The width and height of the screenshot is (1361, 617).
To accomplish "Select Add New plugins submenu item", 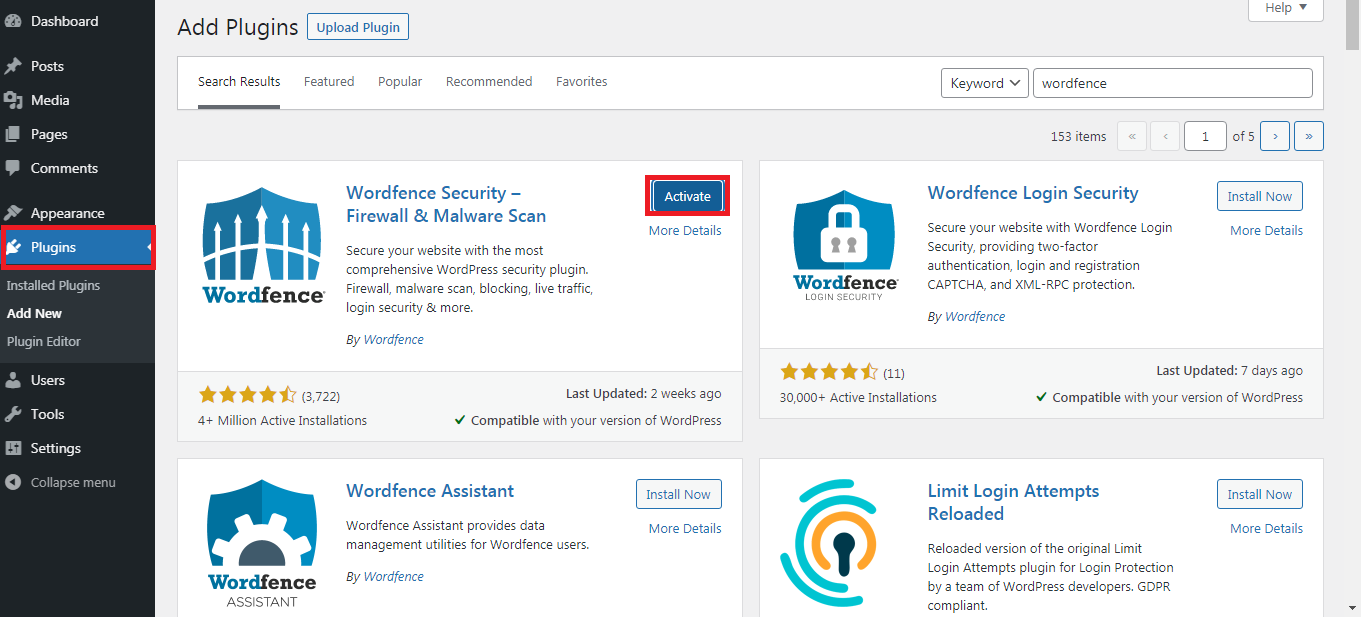I will (34, 313).
